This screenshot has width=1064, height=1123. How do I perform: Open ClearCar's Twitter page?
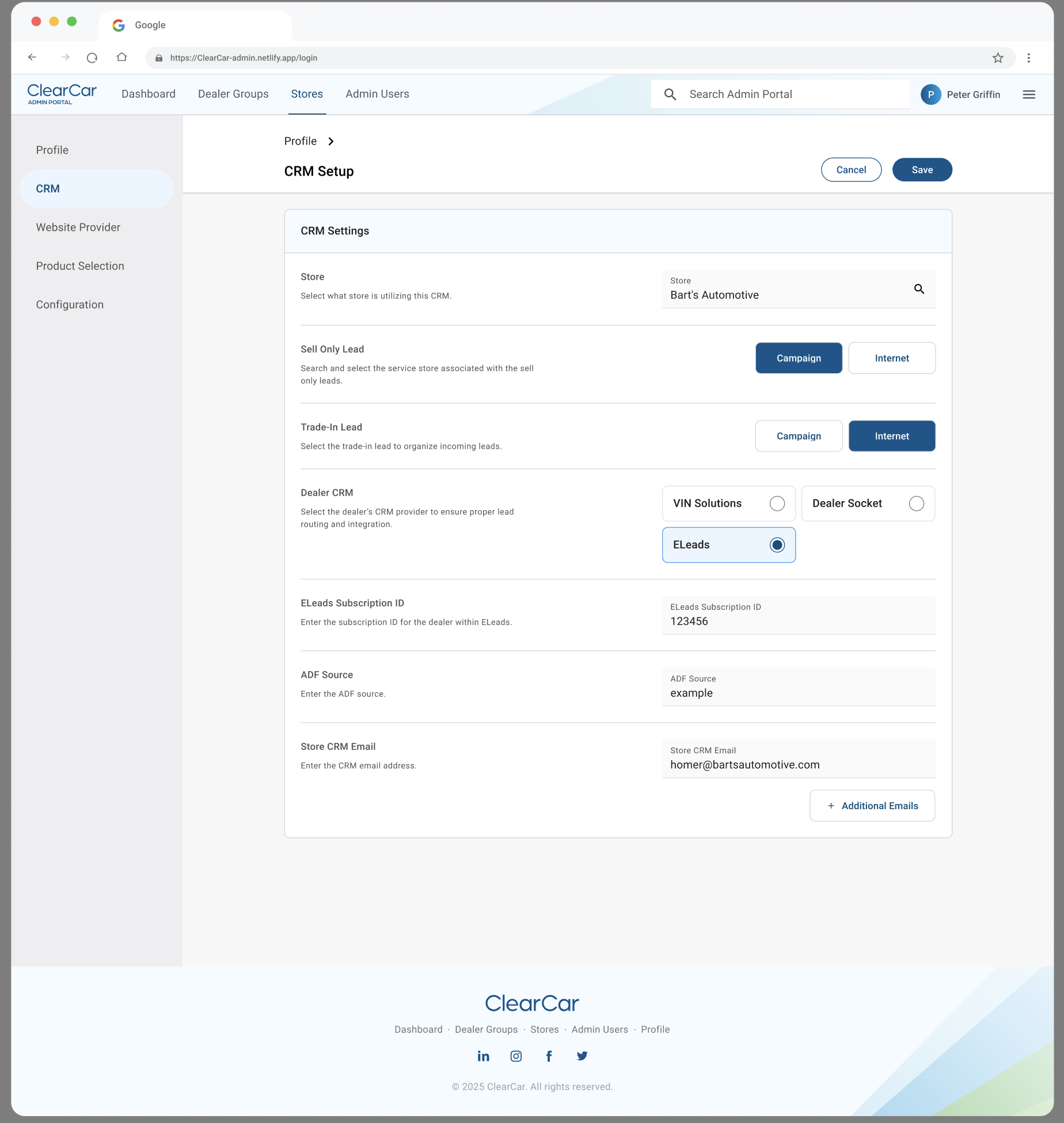pos(582,1056)
